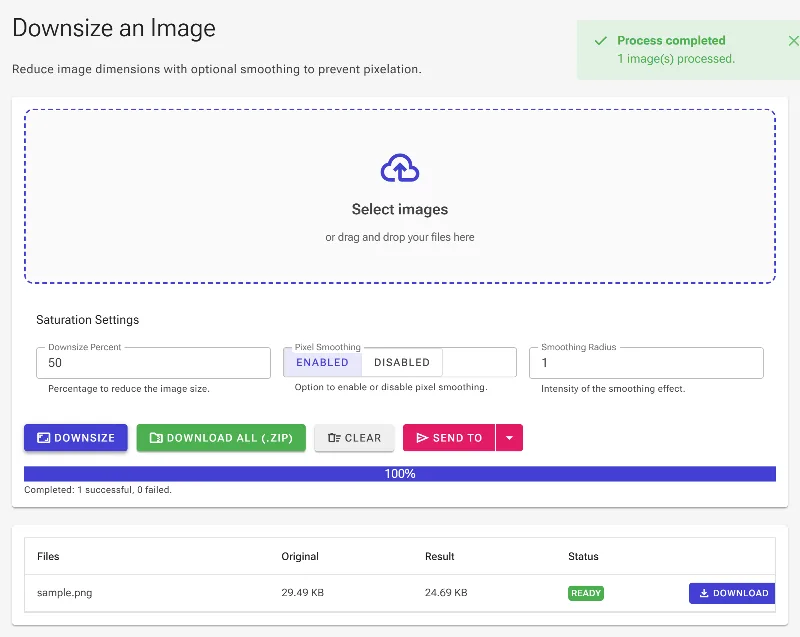Click the green checkmark in the notification
This screenshot has width=800, height=637.
(x=601, y=41)
